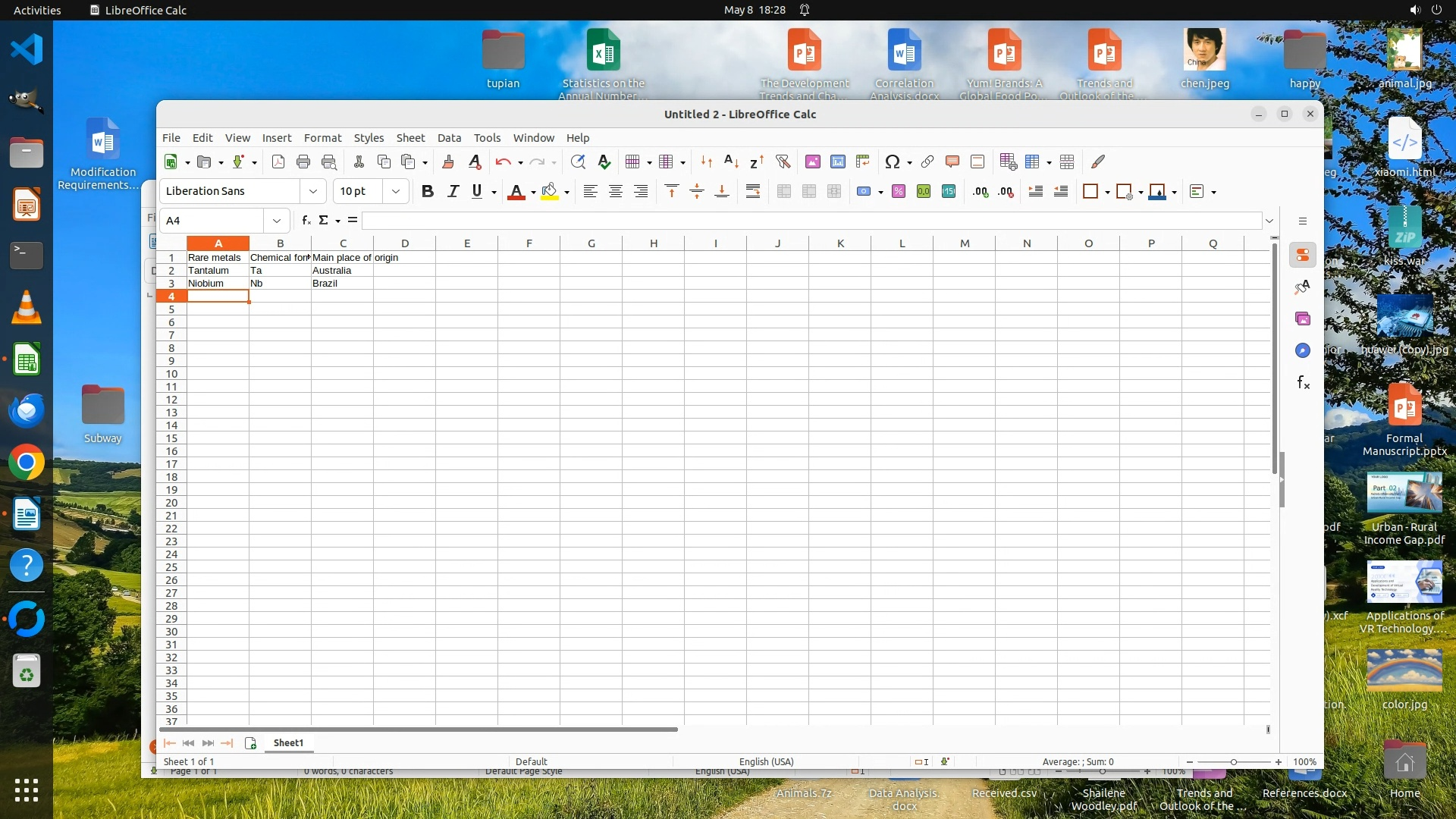Open the Data menu
Image resolution: width=1456 pixels, height=819 pixels.
[449, 138]
